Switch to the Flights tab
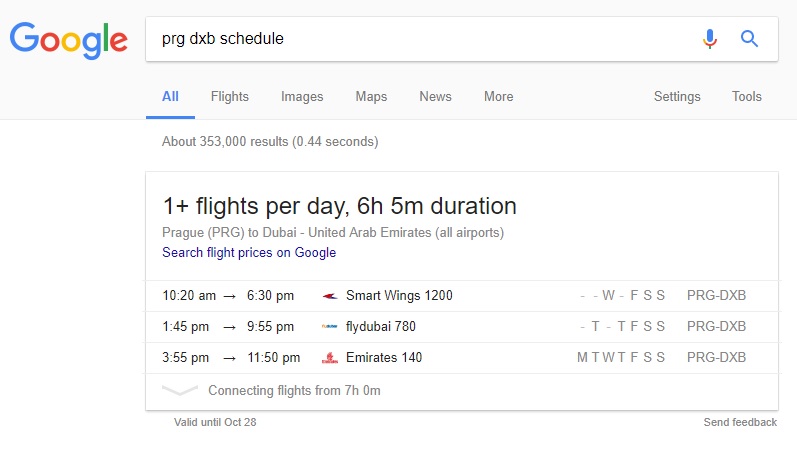 230,97
